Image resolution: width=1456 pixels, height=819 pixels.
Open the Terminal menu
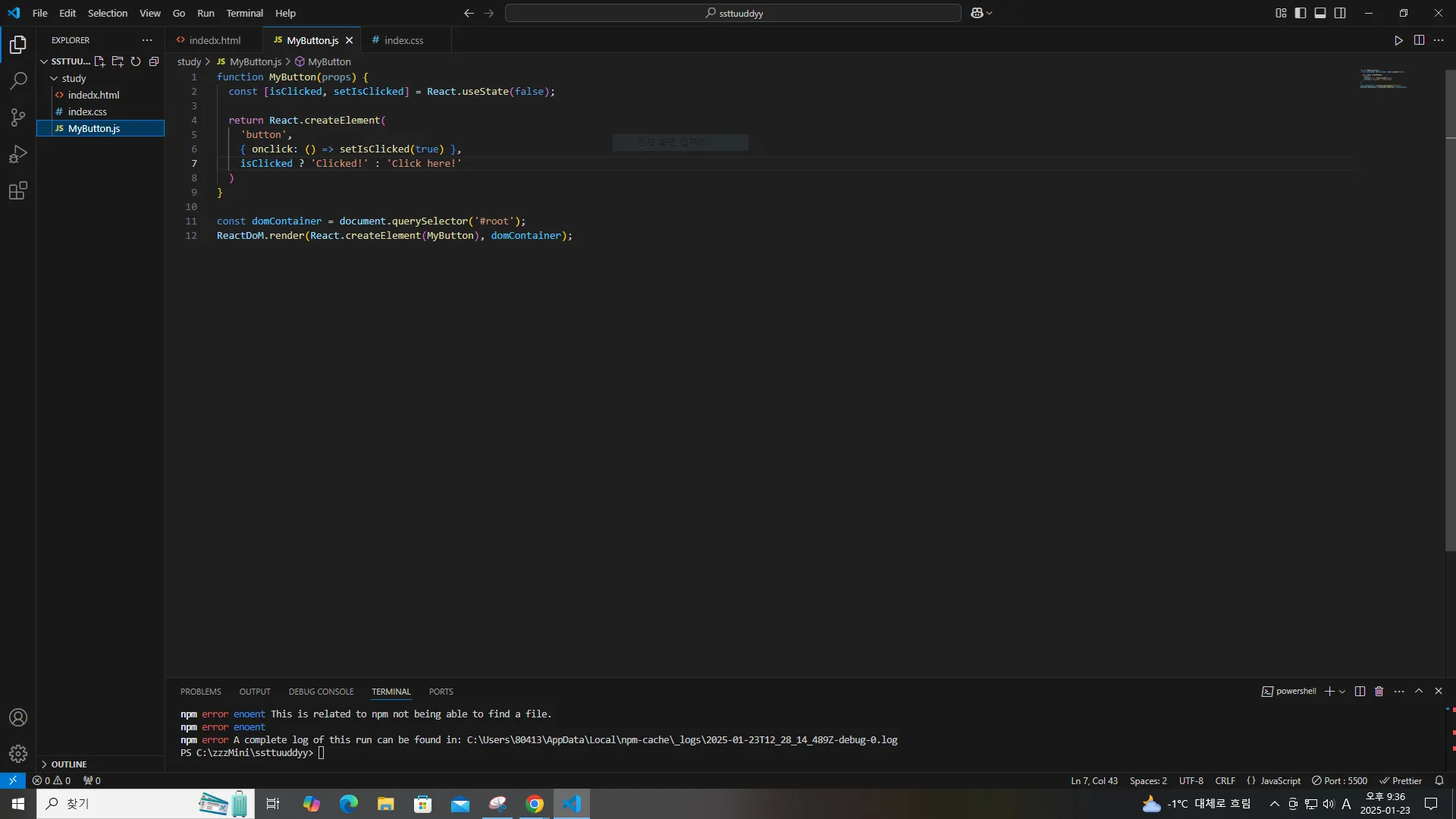244,13
